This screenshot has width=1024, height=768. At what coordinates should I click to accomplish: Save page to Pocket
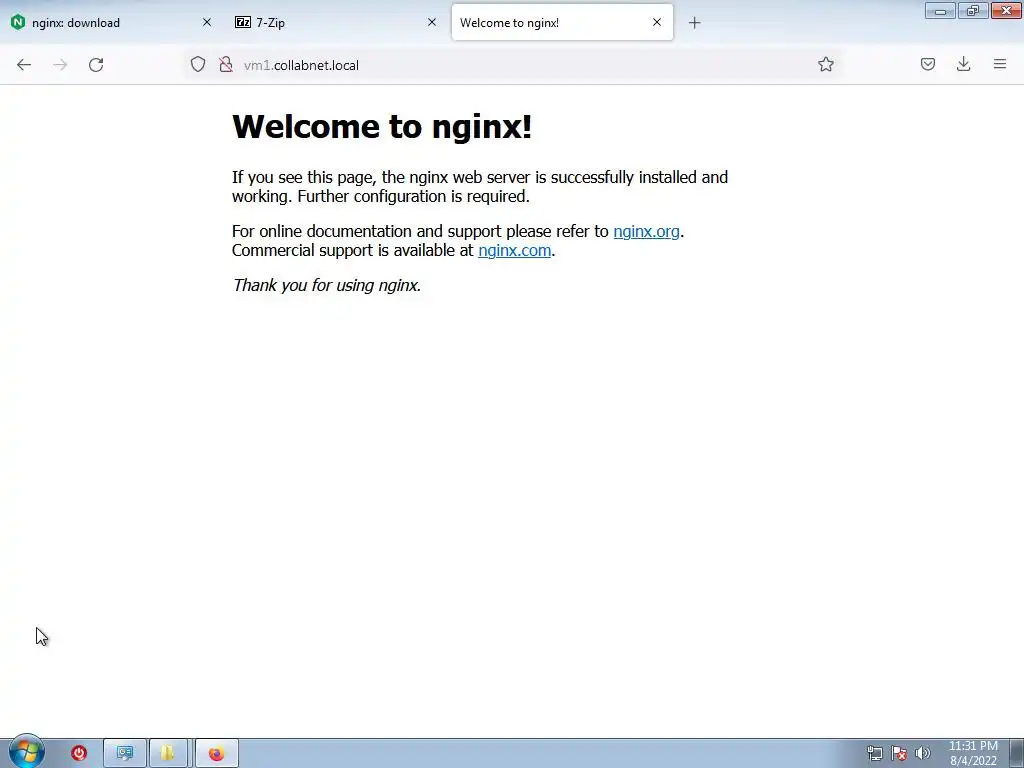[x=927, y=64]
